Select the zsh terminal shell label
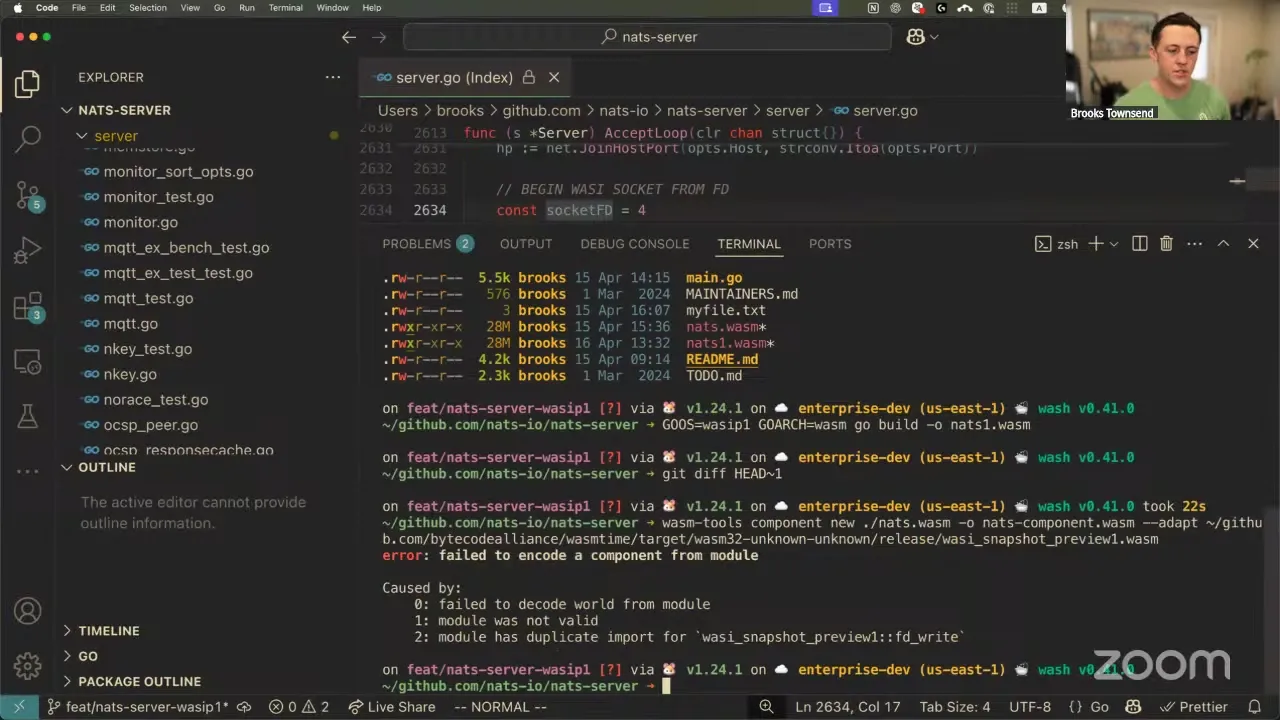Viewport: 1280px width, 720px height. 1057,244
